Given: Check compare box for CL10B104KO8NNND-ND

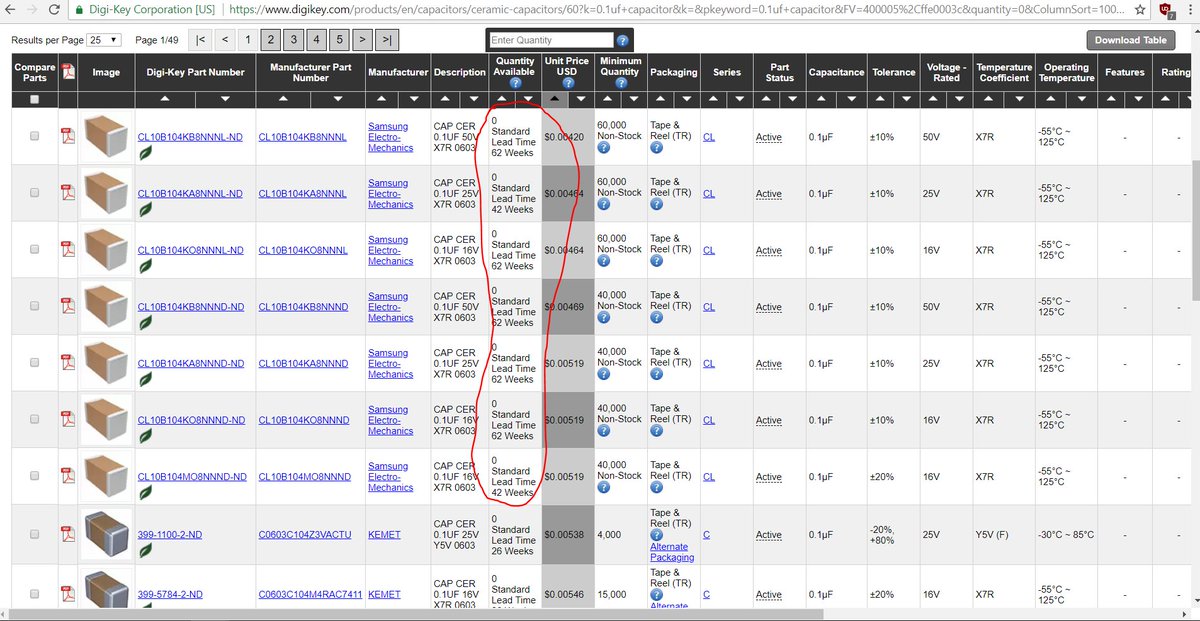Looking at the screenshot, I should click(35, 420).
